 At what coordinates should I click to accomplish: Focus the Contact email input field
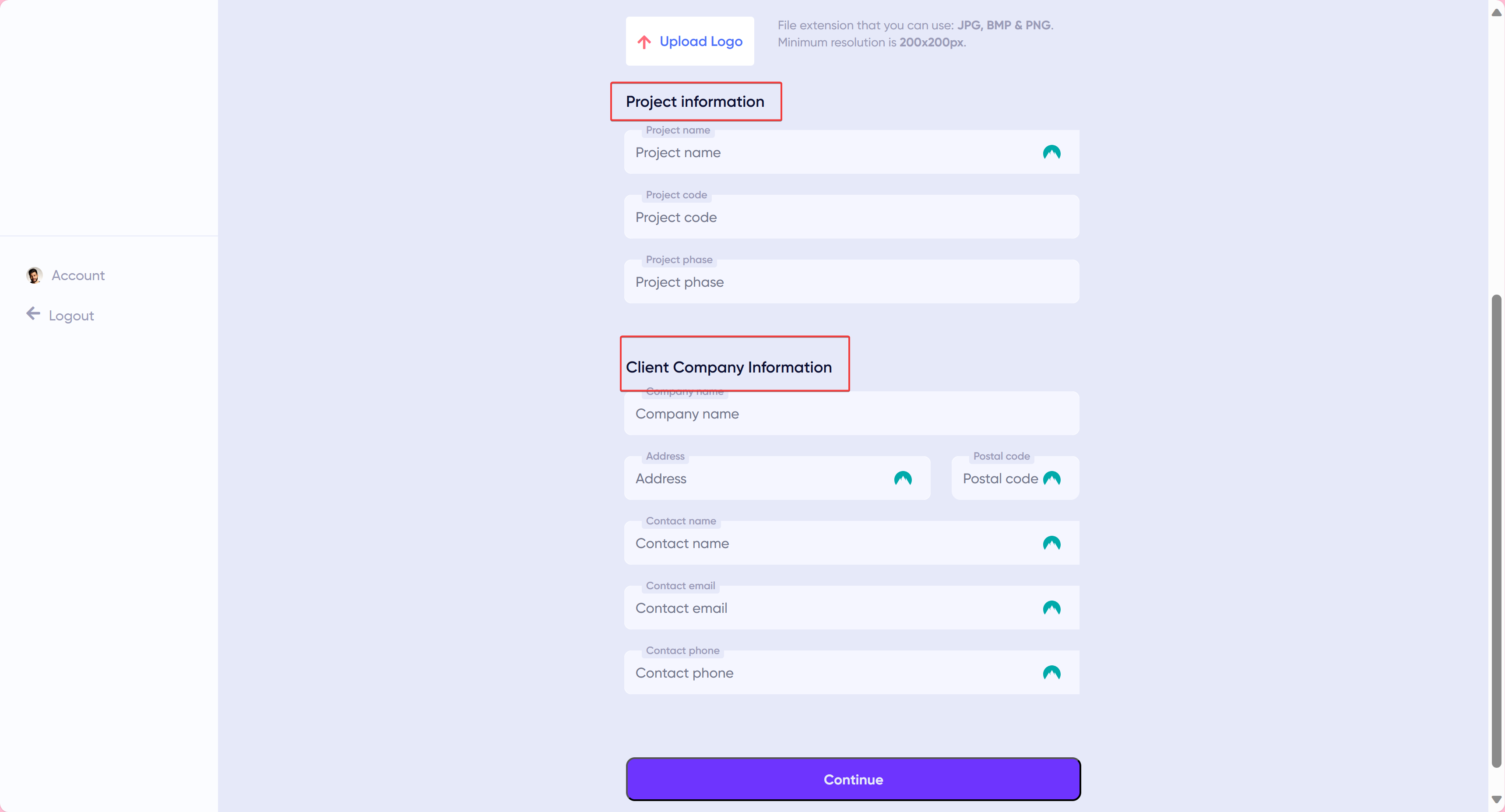pos(818,608)
